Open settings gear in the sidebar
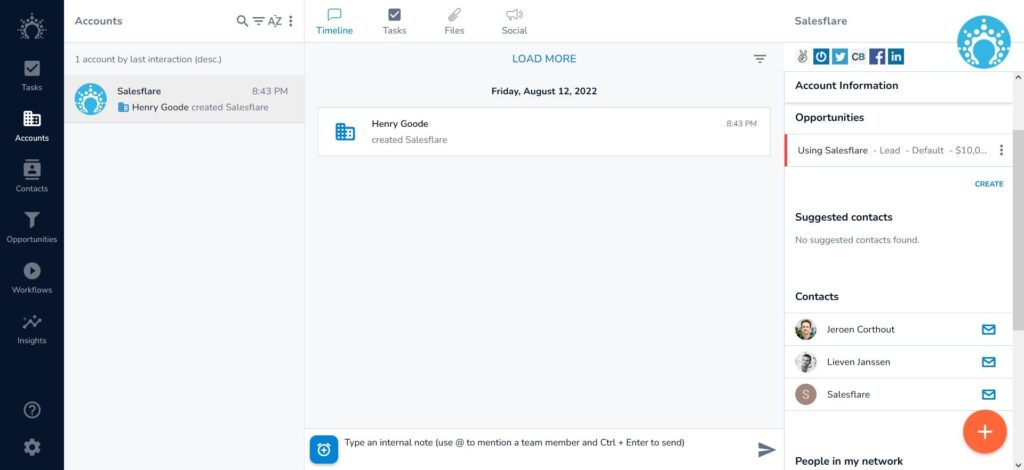This screenshot has width=1024, height=470. pyautogui.click(x=31, y=447)
